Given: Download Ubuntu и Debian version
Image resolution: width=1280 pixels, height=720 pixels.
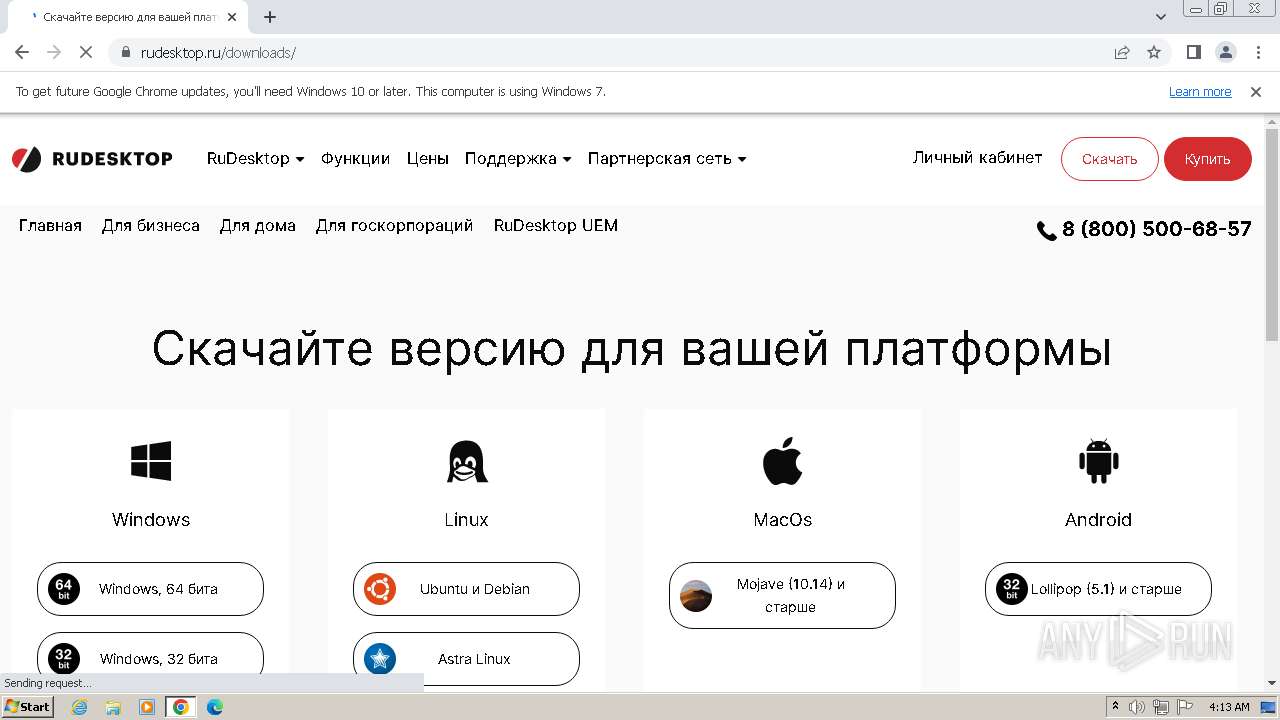Looking at the screenshot, I should (x=466, y=589).
